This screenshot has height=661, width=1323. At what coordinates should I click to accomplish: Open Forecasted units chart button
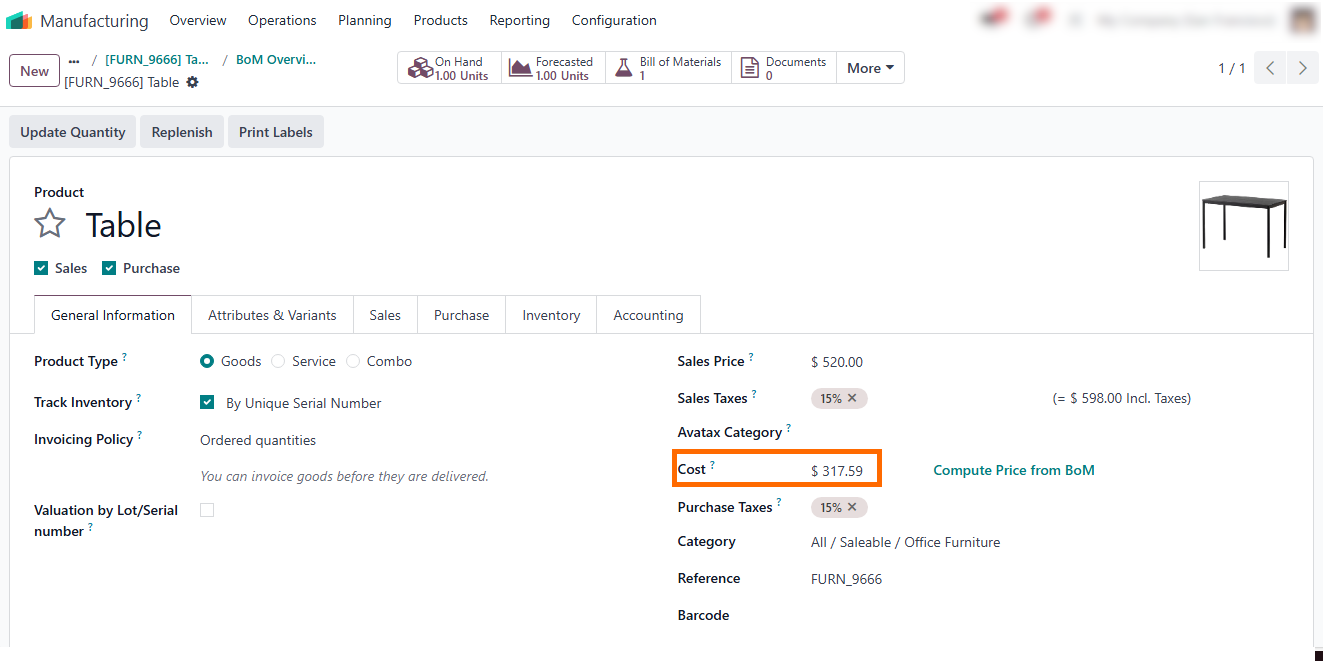click(553, 68)
